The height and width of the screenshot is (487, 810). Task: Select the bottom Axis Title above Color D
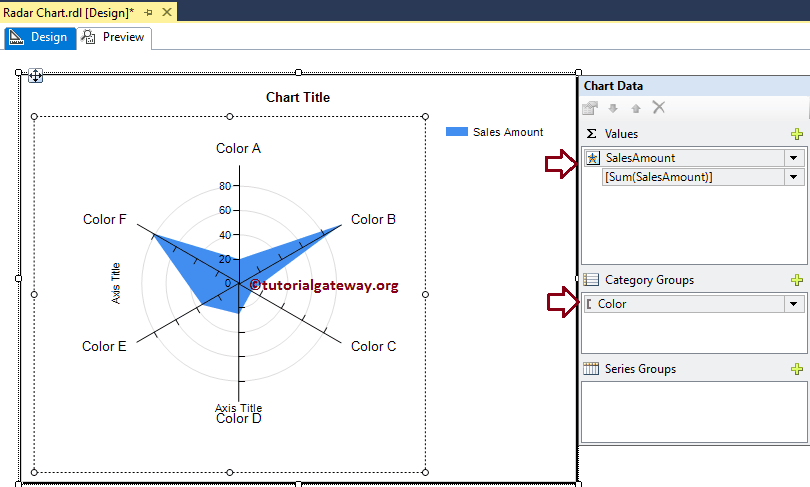[x=239, y=407]
